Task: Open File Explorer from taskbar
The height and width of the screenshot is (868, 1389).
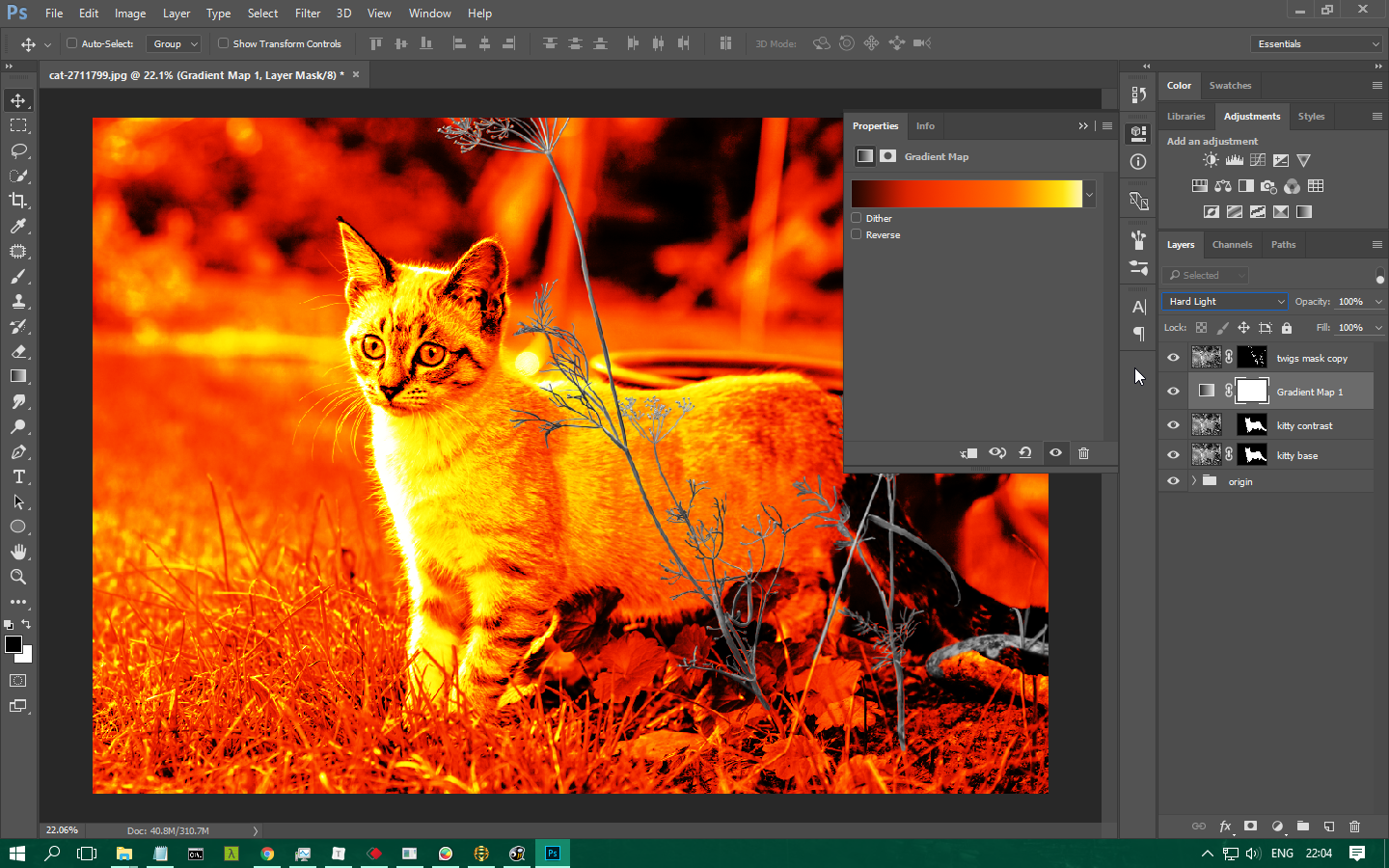Action: point(123,854)
